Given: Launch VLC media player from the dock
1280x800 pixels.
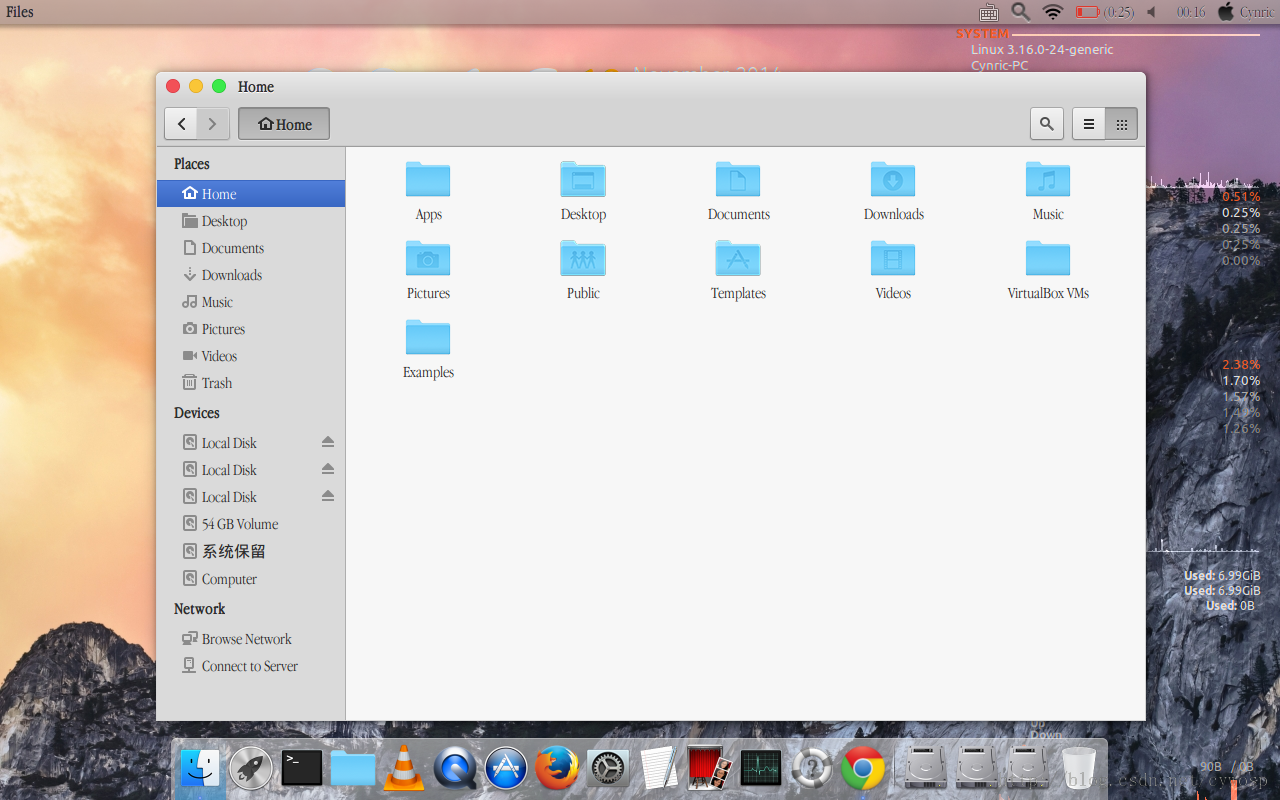Looking at the screenshot, I should point(404,768).
